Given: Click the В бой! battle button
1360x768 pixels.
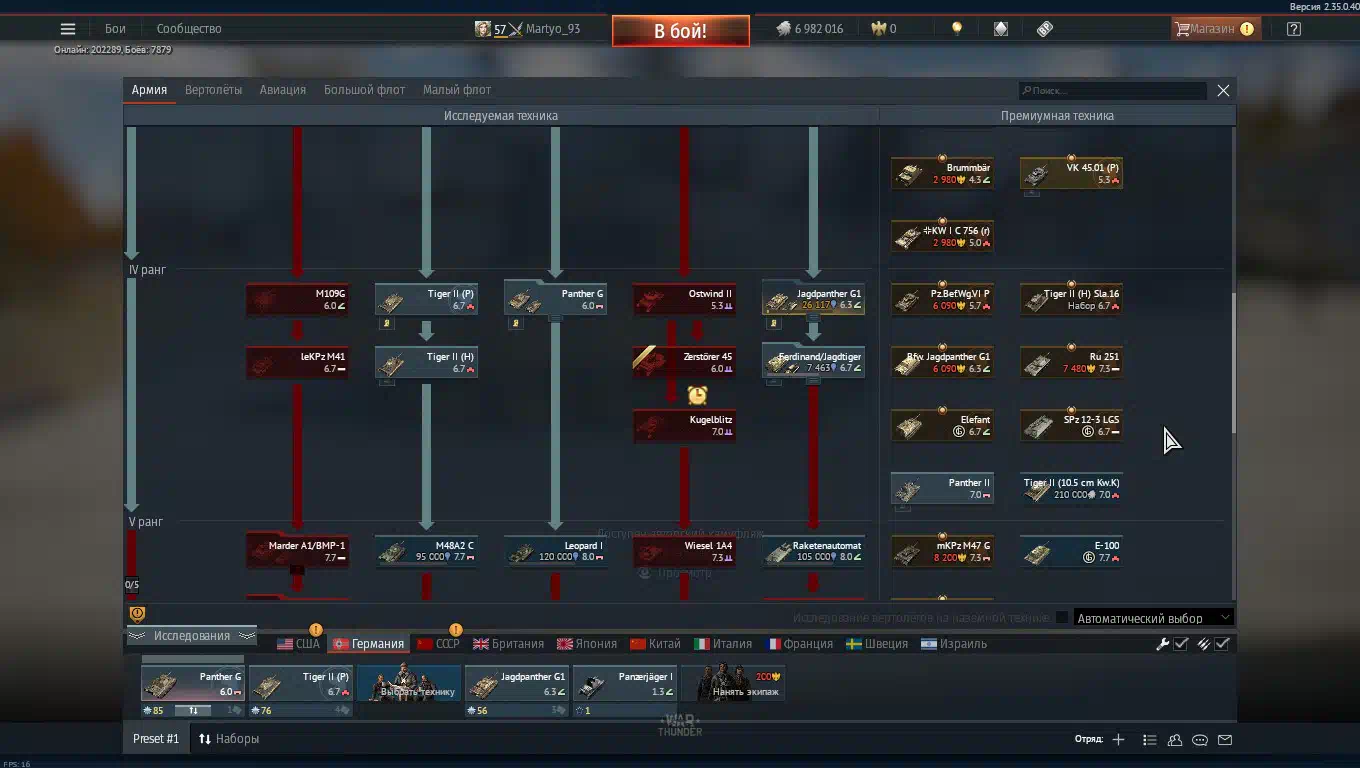Looking at the screenshot, I should click(x=681, y=31).
